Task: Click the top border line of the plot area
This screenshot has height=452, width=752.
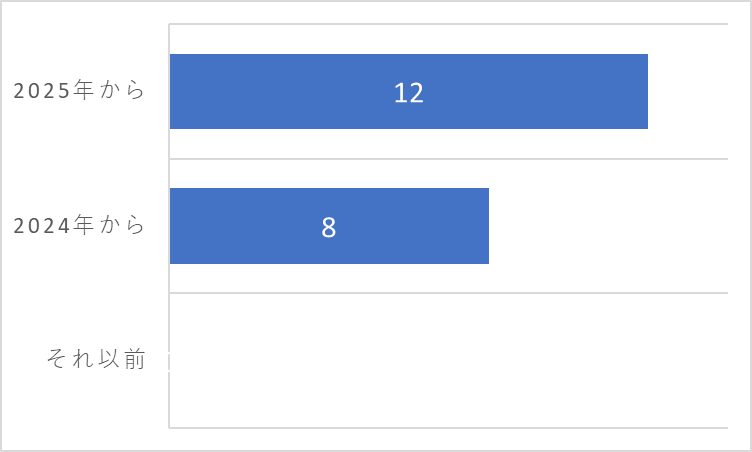Action: [448, 24]
